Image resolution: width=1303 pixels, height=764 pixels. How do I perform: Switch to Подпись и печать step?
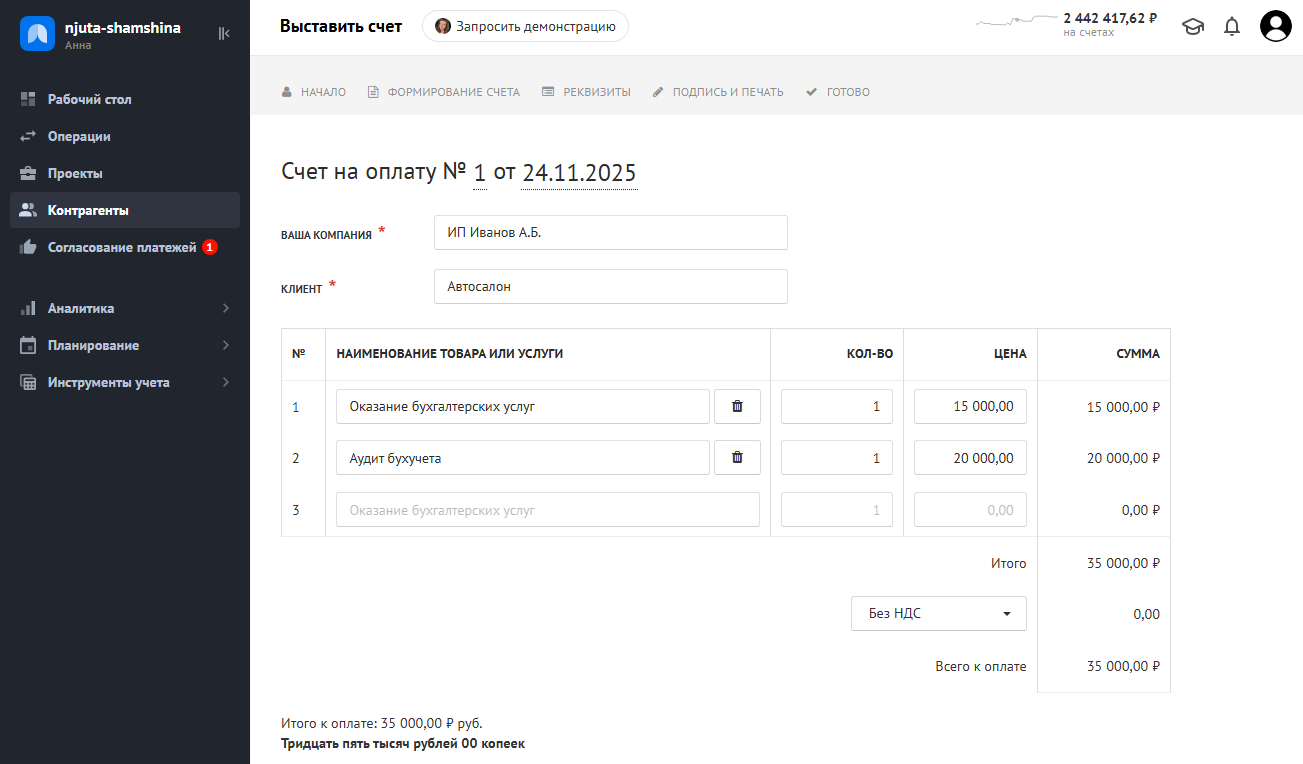[727, 92]
